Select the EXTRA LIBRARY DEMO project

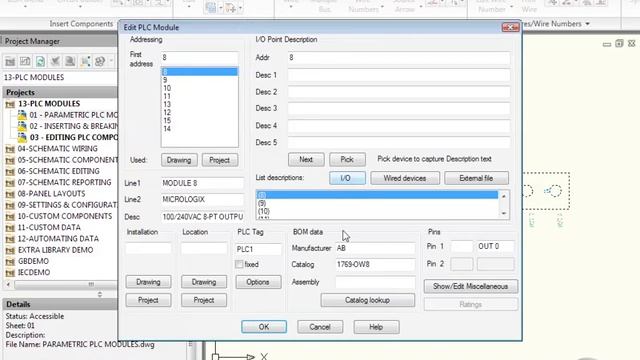(x=56, y=250)
